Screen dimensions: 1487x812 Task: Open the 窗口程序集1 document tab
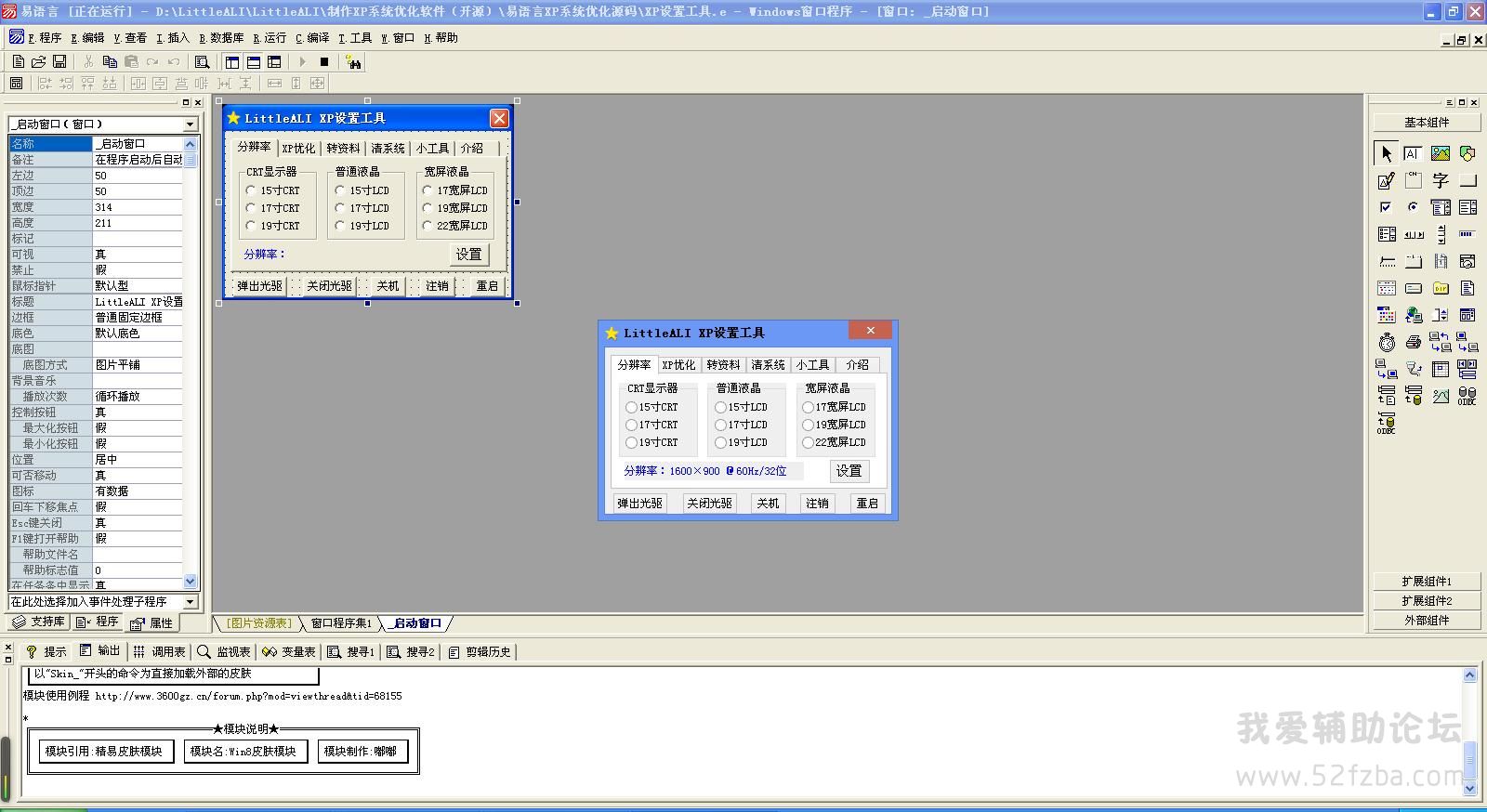[340, 623]
